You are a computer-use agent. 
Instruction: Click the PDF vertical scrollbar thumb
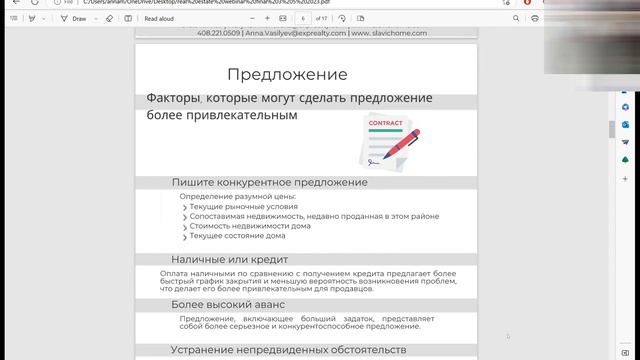click(611, 129)
